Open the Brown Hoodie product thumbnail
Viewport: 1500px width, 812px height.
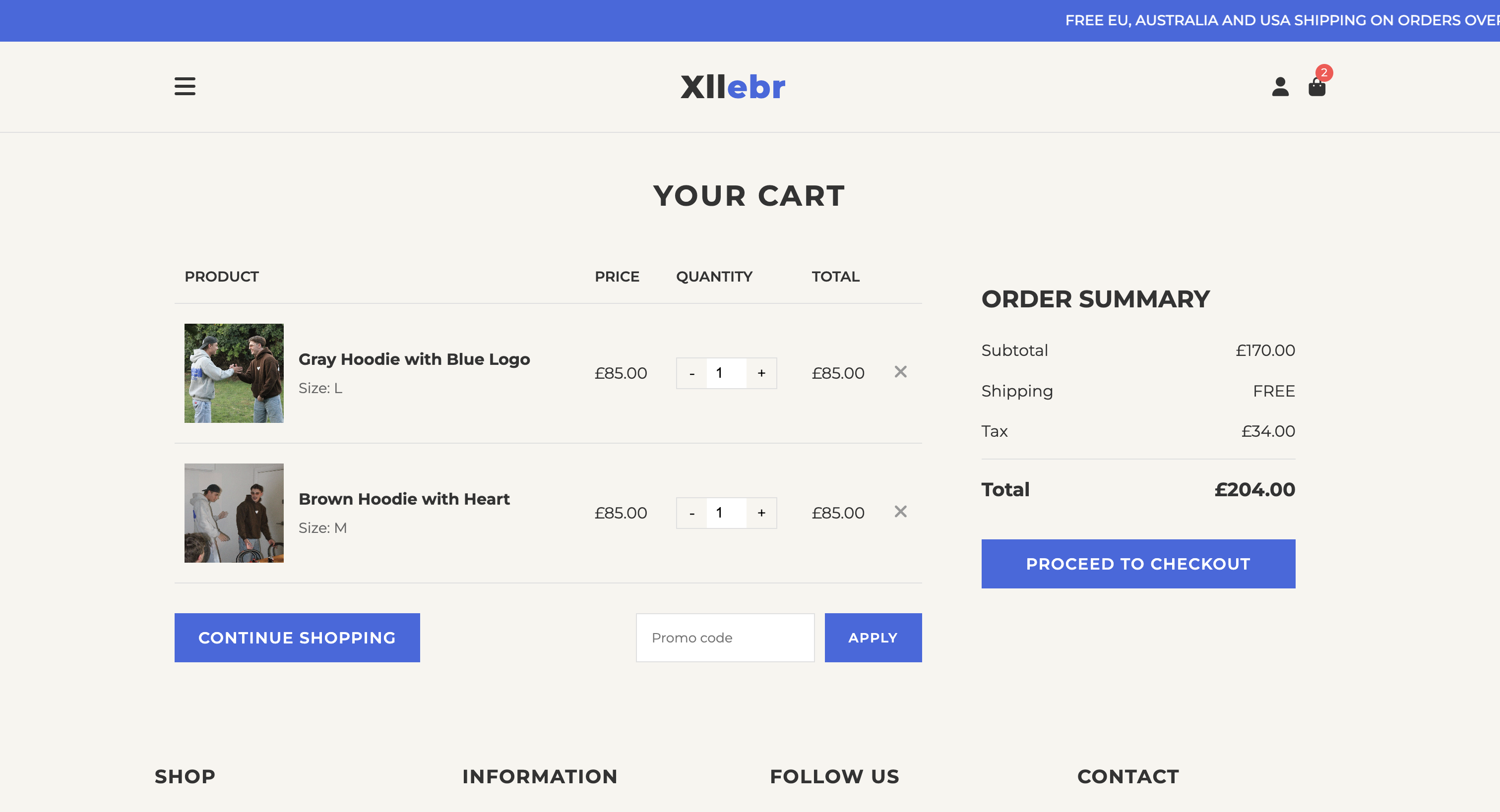[234, 513]
